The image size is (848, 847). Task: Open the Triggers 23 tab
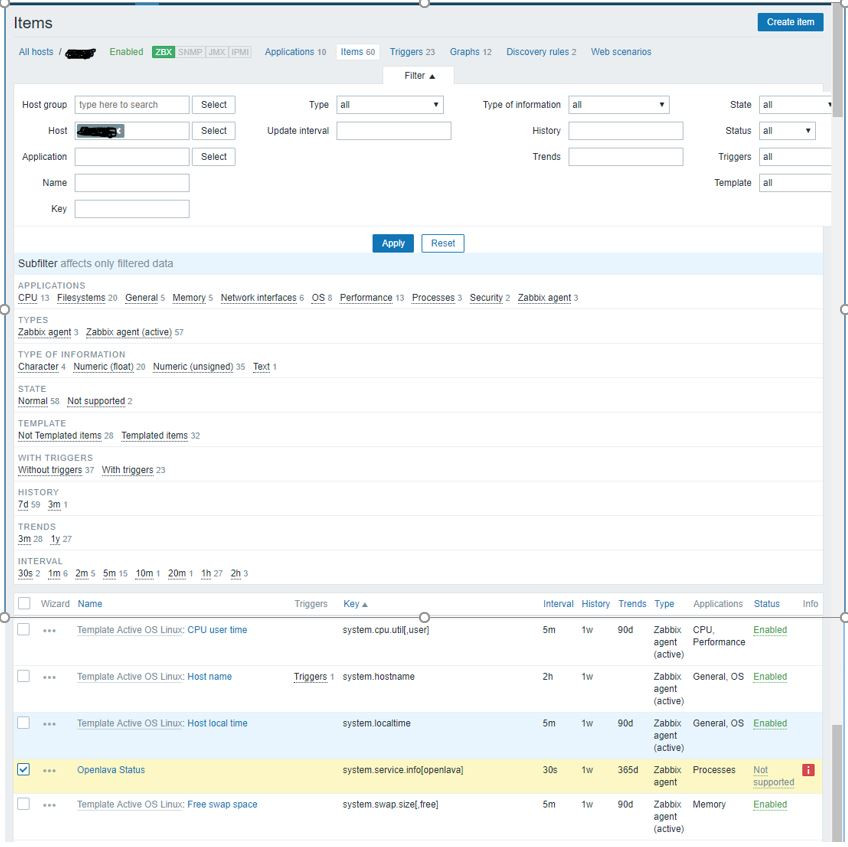pyautogui.click(x=412, y=52)
